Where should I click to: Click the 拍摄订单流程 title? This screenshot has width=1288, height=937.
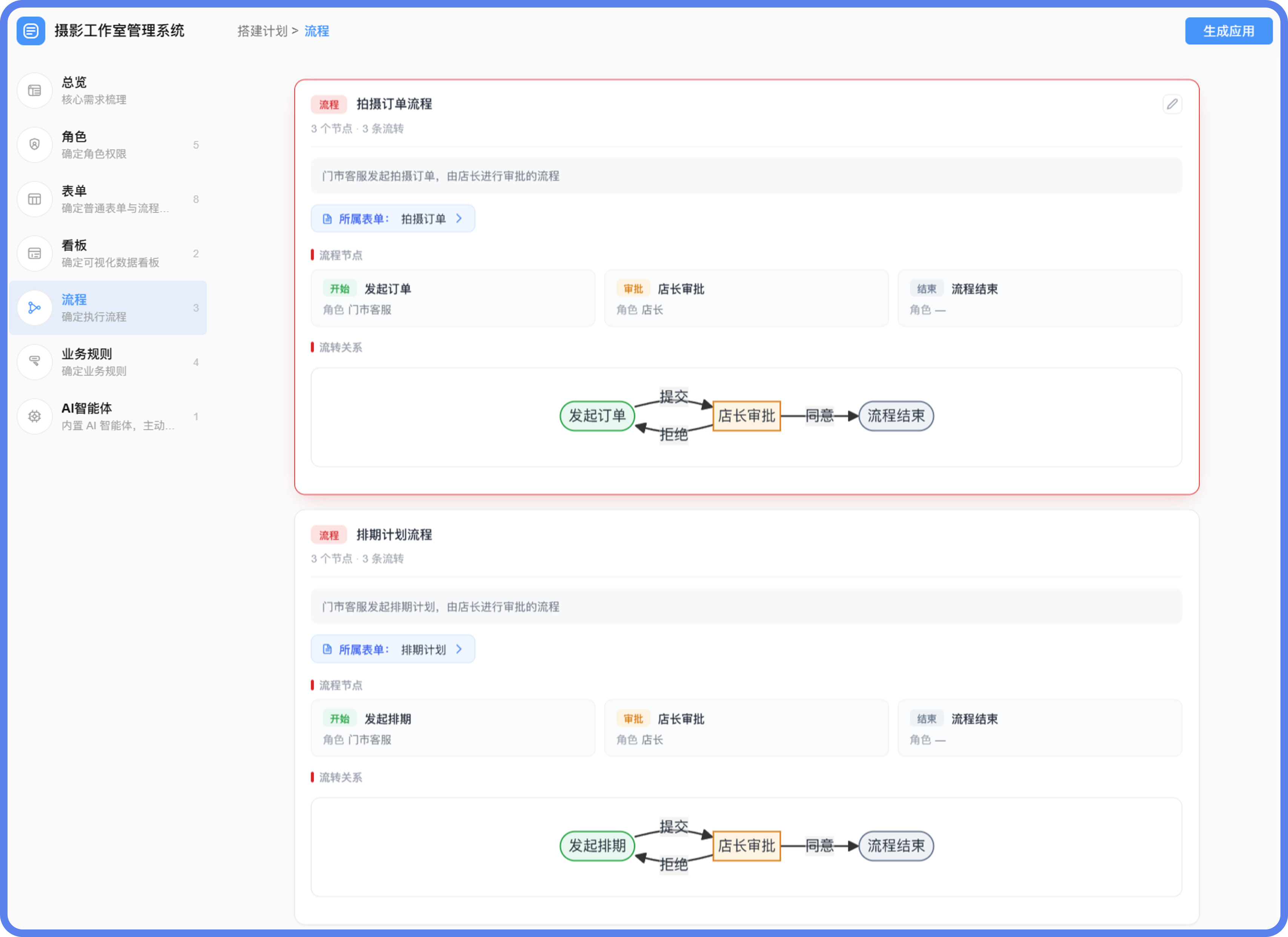click(x=394, y=104)
